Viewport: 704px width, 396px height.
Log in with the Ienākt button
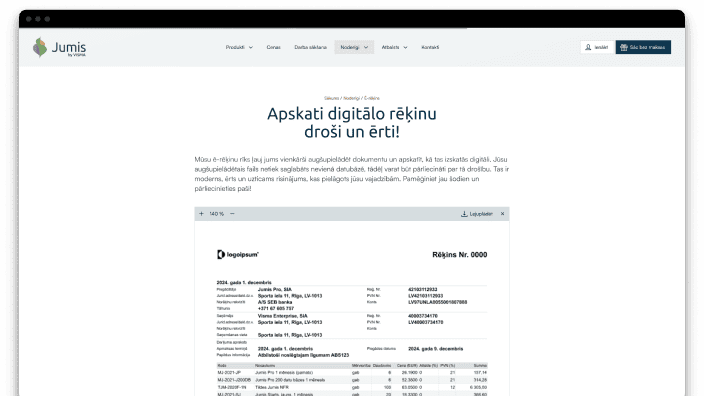click(x=597, y=47)
